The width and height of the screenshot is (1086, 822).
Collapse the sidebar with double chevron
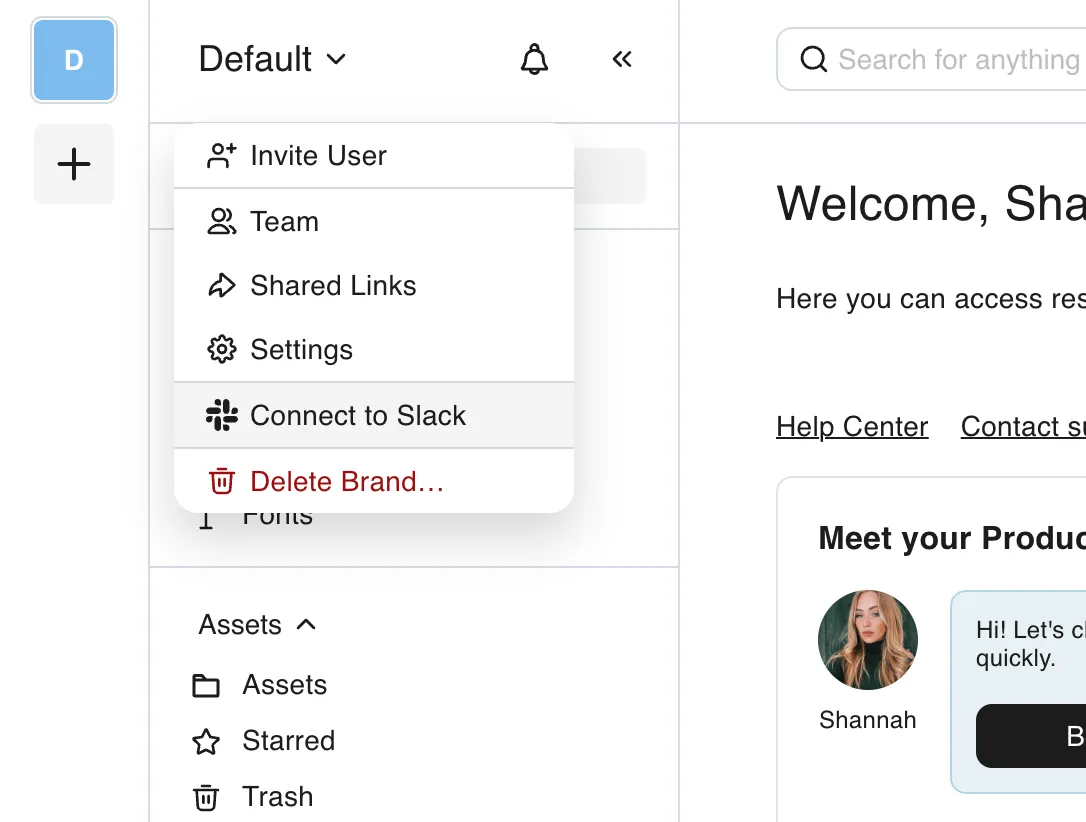622,60
